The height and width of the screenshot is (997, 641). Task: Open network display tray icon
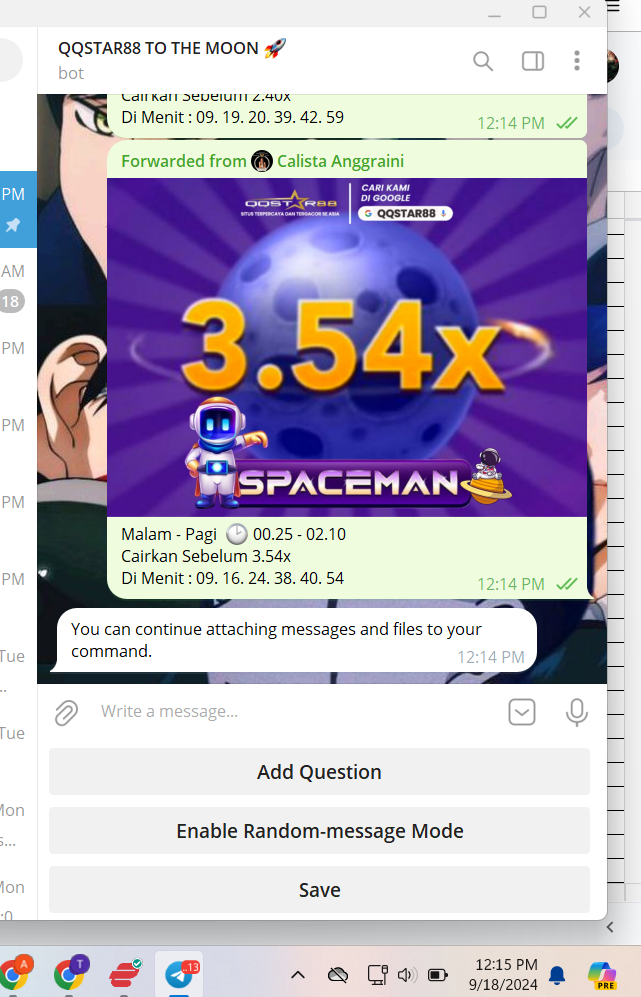coord(378,974)
